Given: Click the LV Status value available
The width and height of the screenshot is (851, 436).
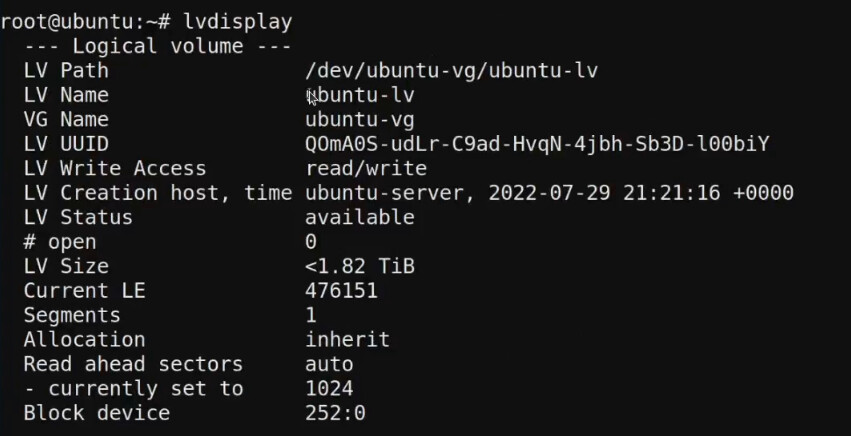Looking at the screenshot, I should pyautogui.click(x=360, y=217).
